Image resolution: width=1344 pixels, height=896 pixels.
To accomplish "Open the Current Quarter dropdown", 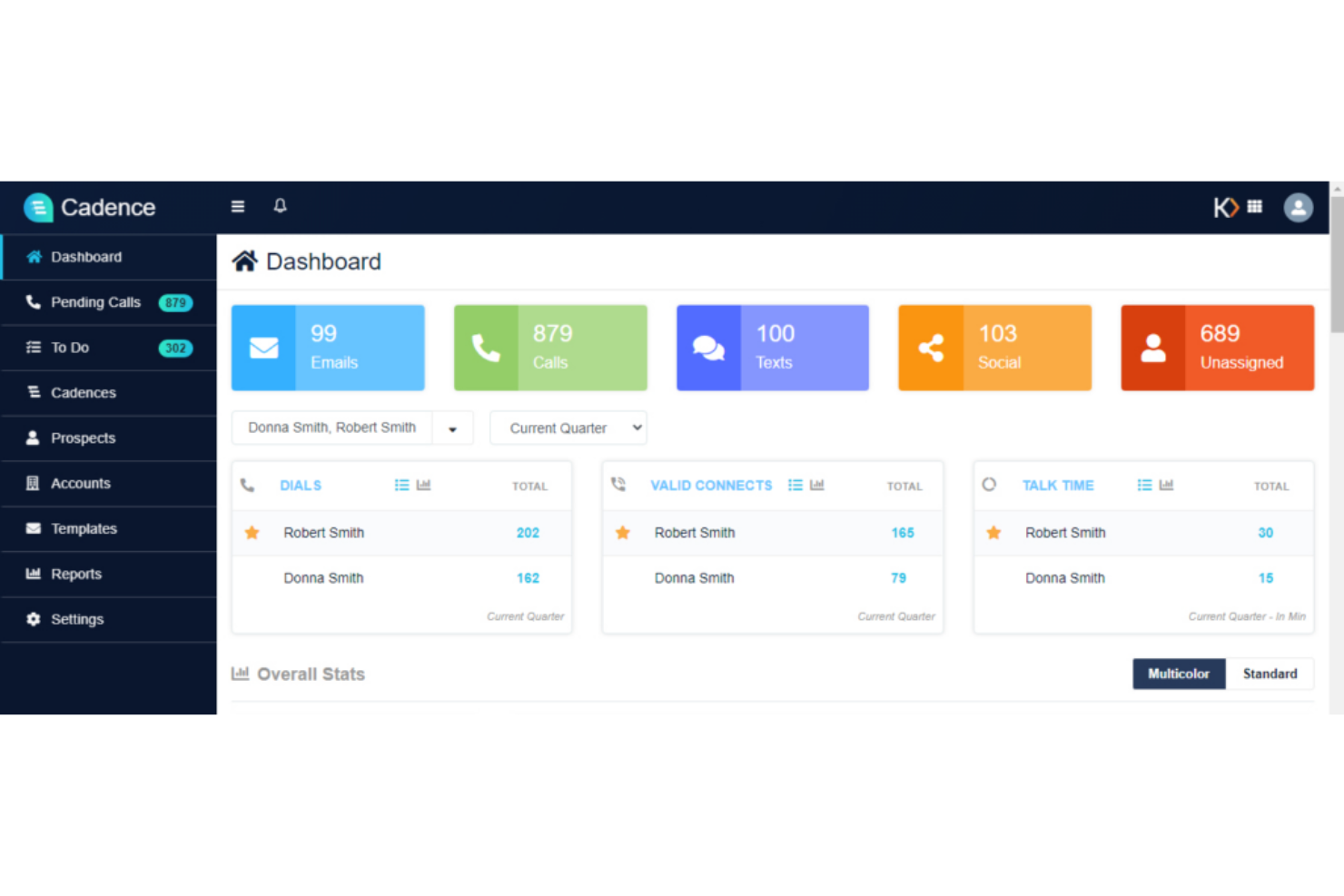I will coord(568,428).
